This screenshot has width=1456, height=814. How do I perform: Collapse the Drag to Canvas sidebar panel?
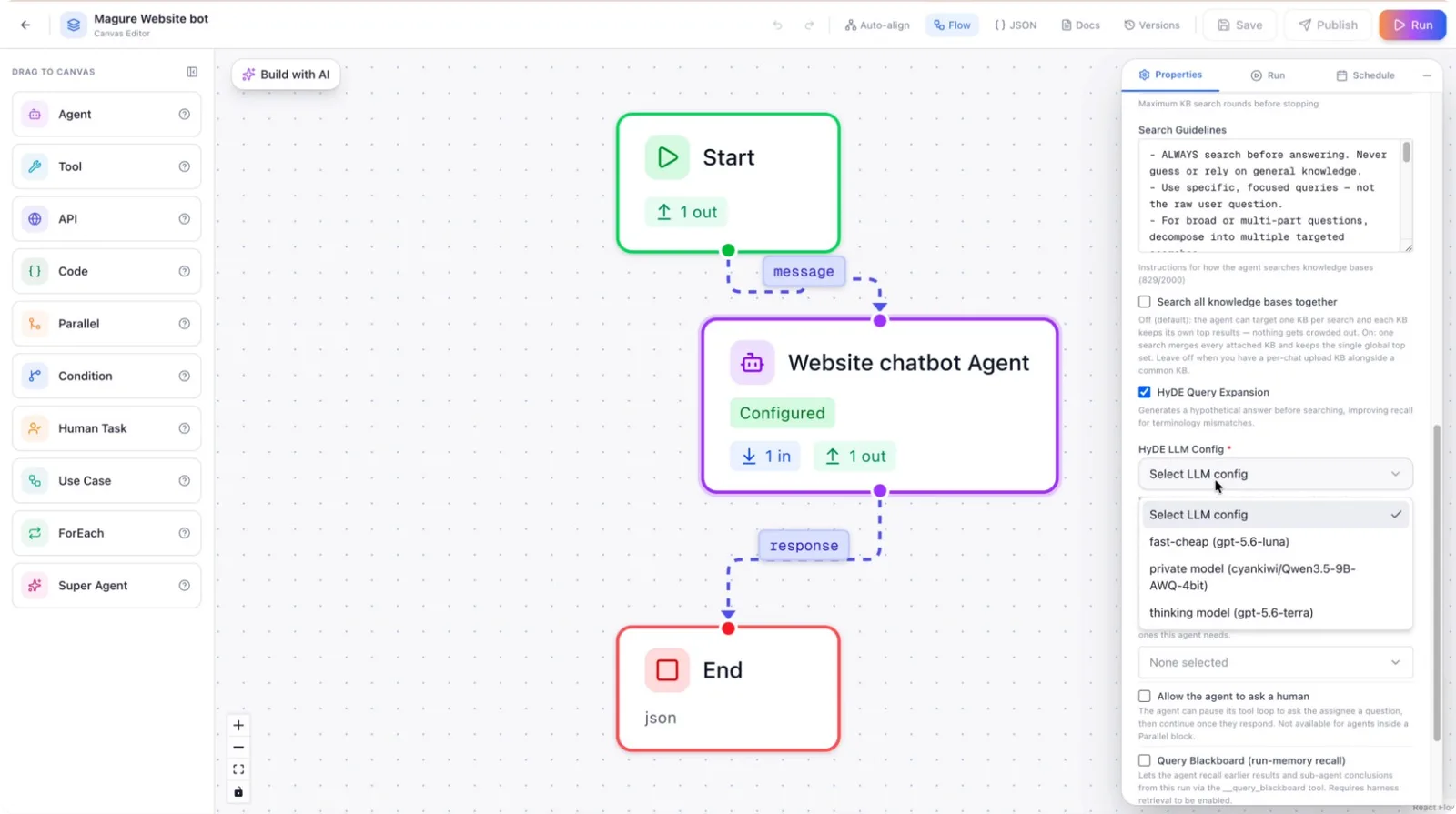[x=192, y=72]
